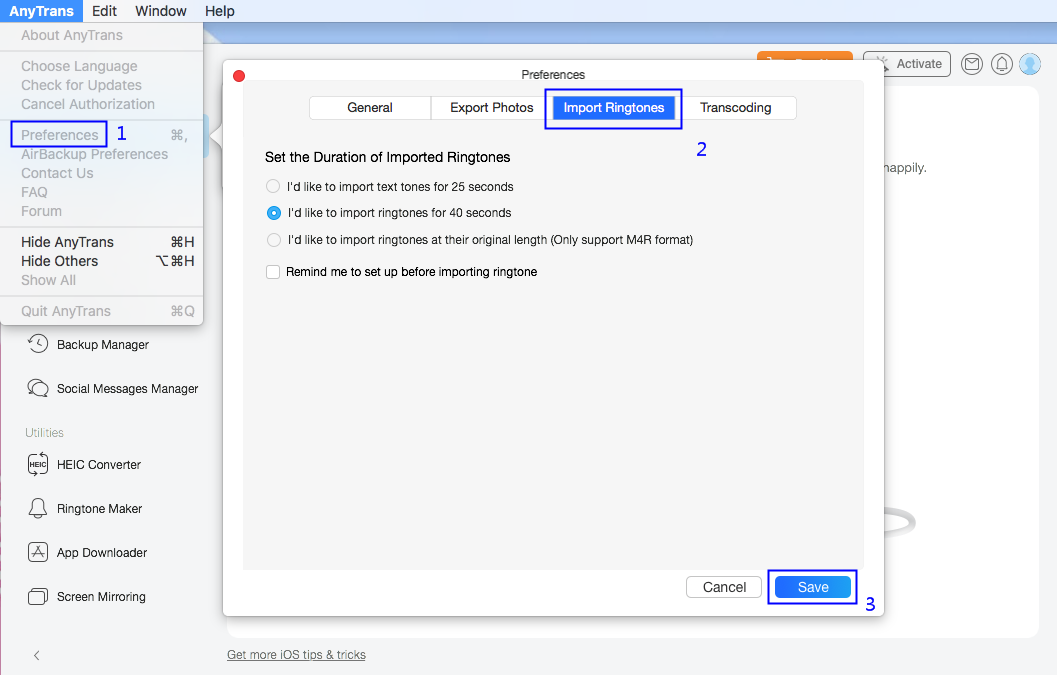
Task: Click Save button in Preferences
Action: [813, 587]
